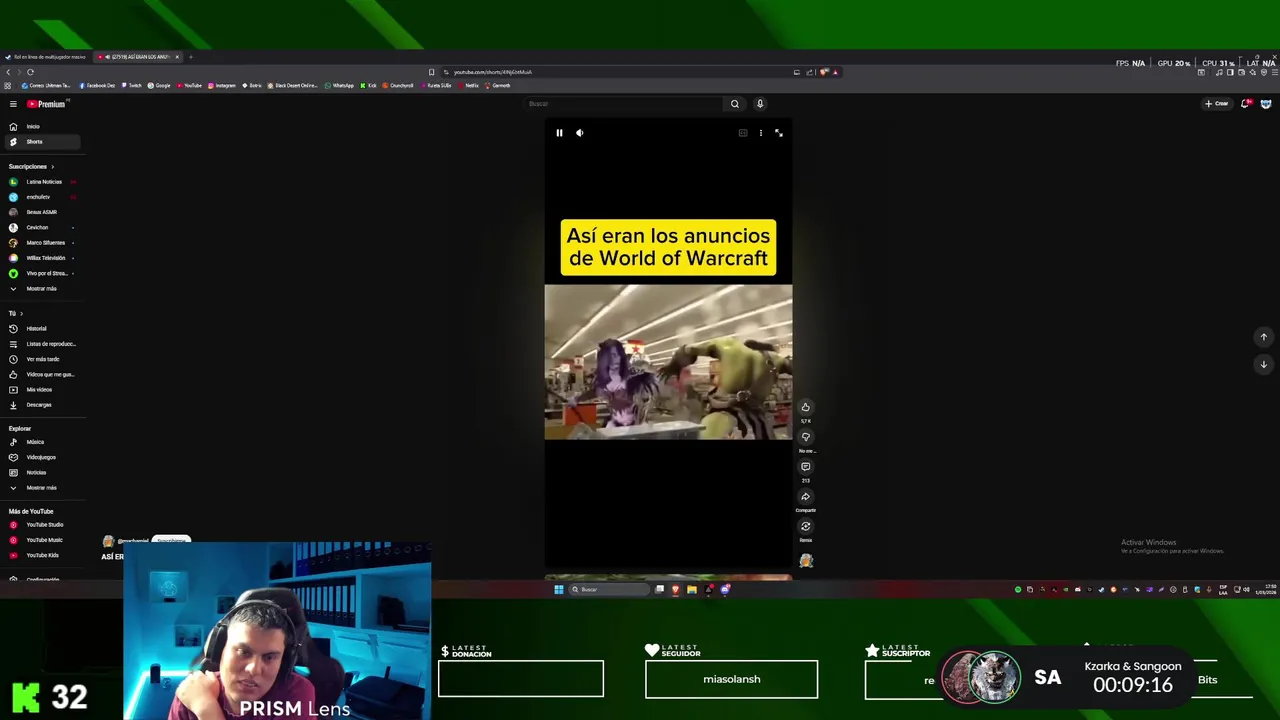This screenshot has height=720, width=1280.
Task: Open the account avatar menu
Action: (1266, 104)
